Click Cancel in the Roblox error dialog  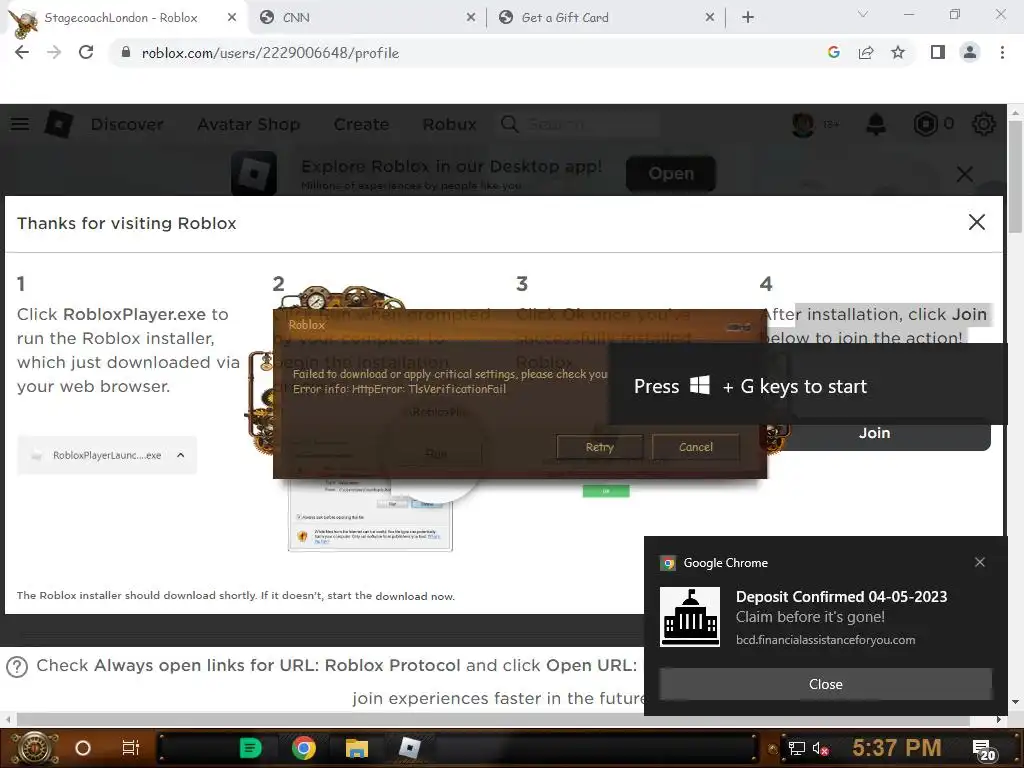click(696, 447)
